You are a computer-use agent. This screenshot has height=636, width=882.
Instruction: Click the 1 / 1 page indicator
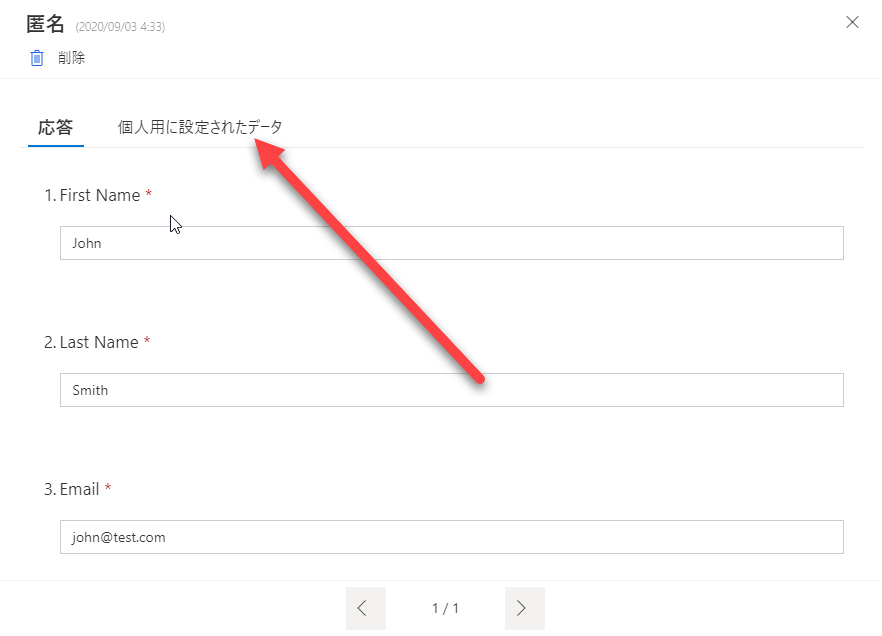click(444, 607)
